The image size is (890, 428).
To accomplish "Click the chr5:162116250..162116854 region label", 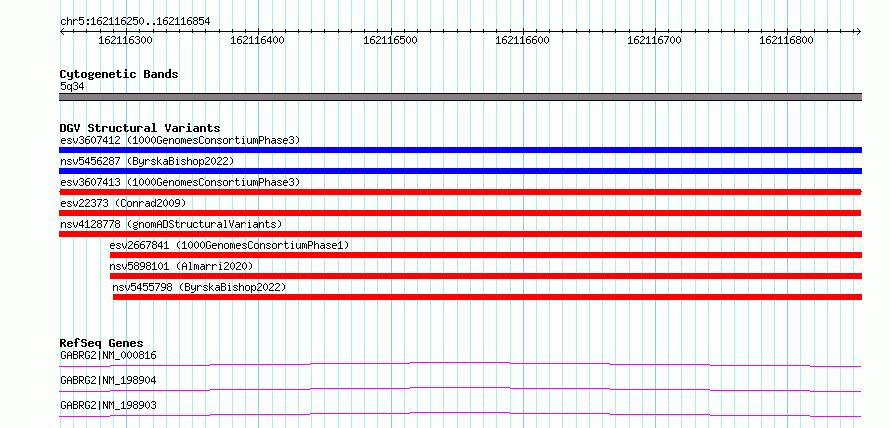I will click(x=135, y=22).
